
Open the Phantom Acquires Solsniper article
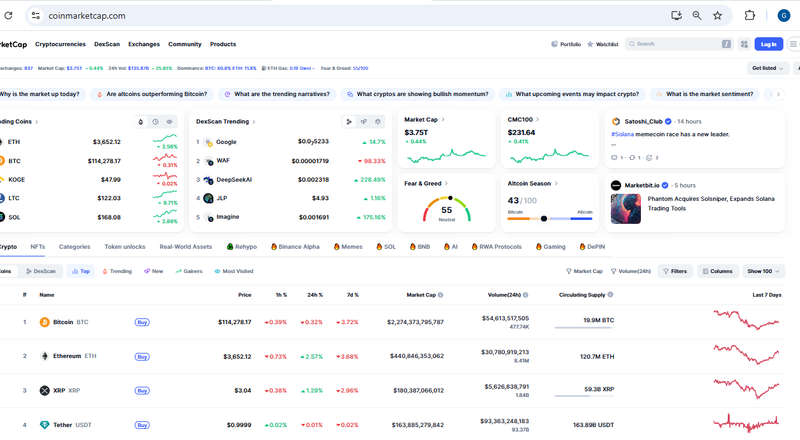[711, 204]
